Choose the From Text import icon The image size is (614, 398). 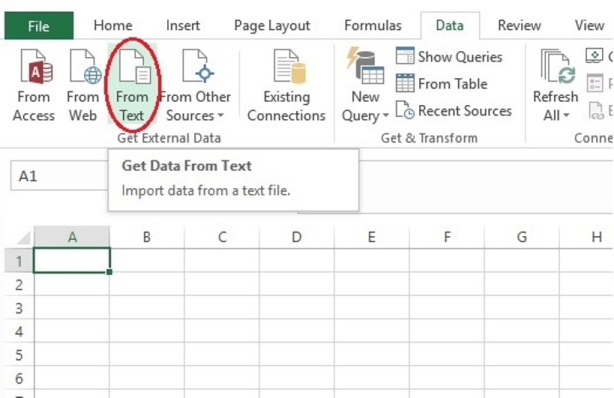pos(135,66)
